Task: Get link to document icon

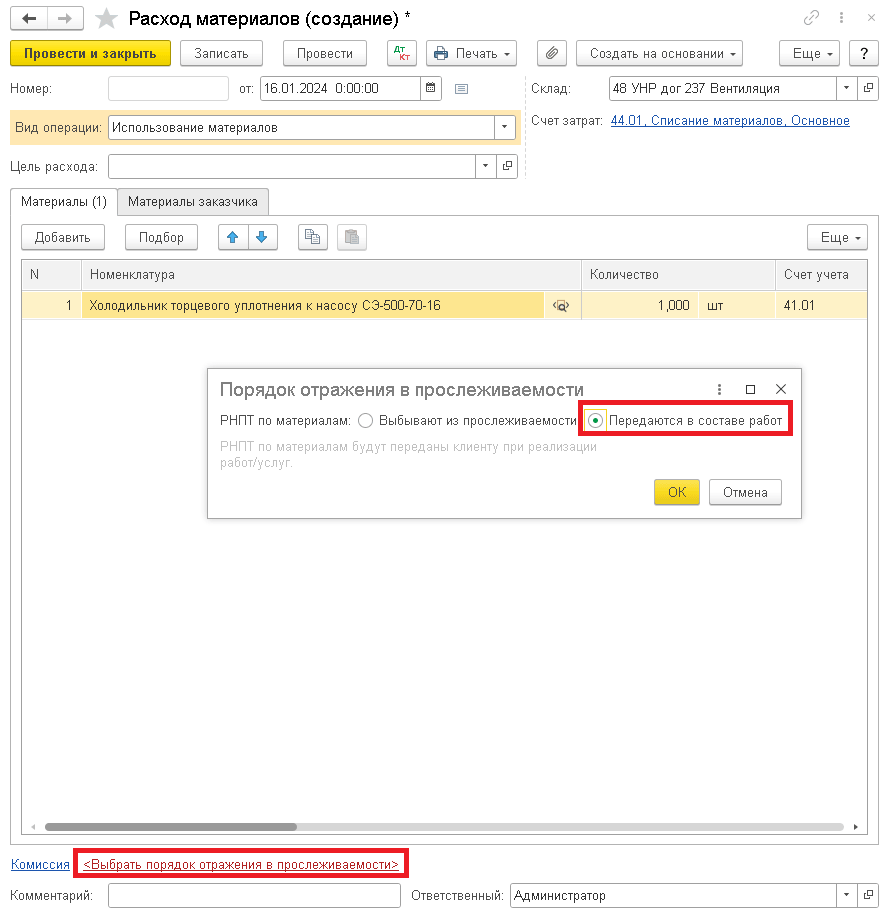Action: click(x=811, y=19)
